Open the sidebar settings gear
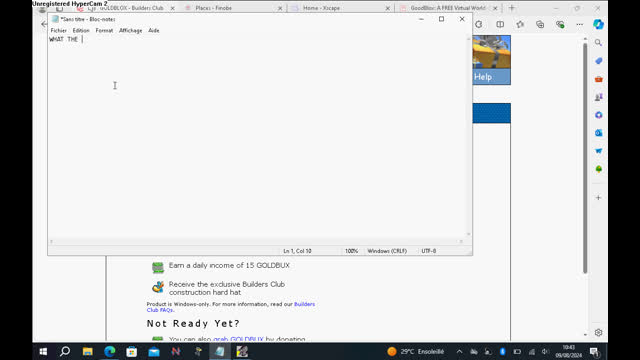This screenshot has height=360, width=640. pos(598,333)
